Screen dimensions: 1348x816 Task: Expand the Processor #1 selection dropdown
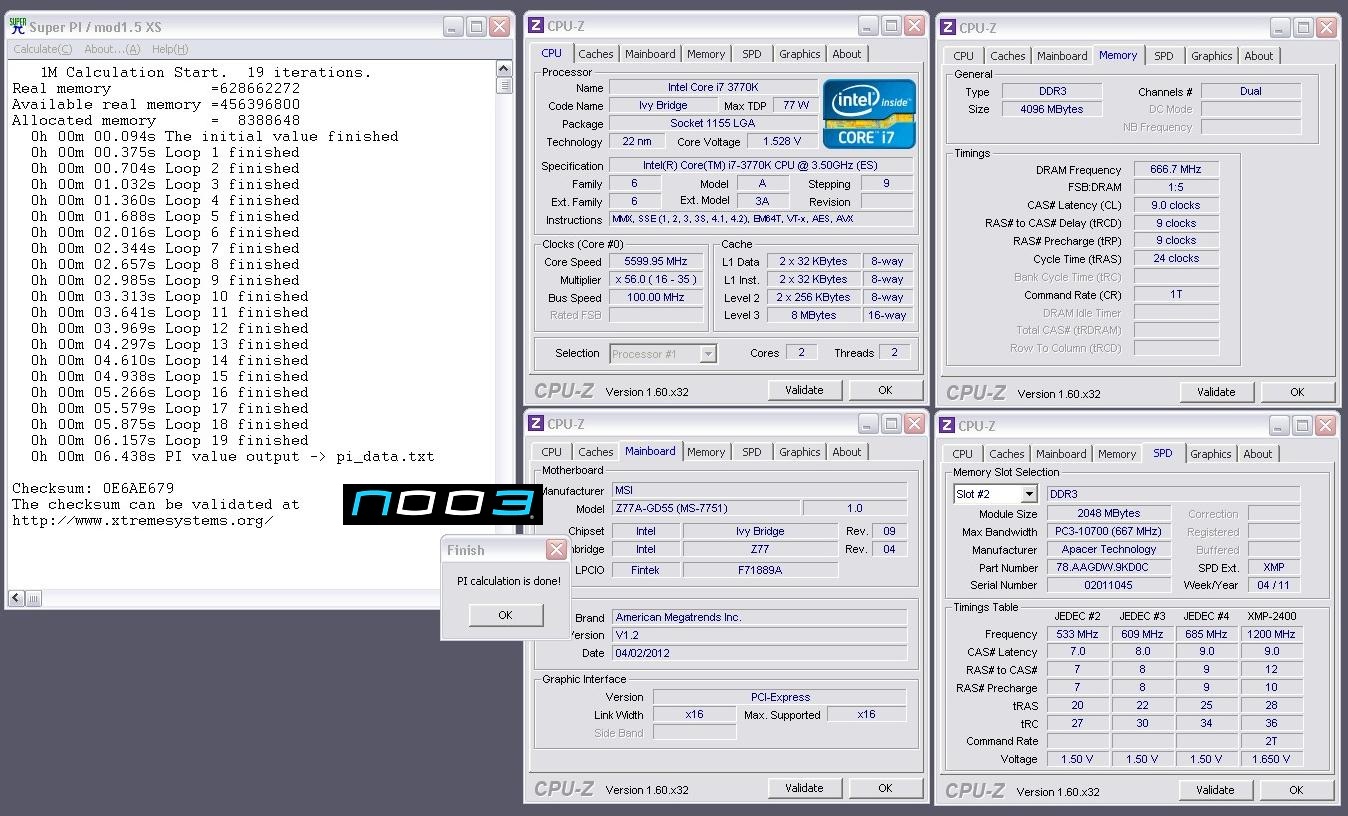point(708,353)
